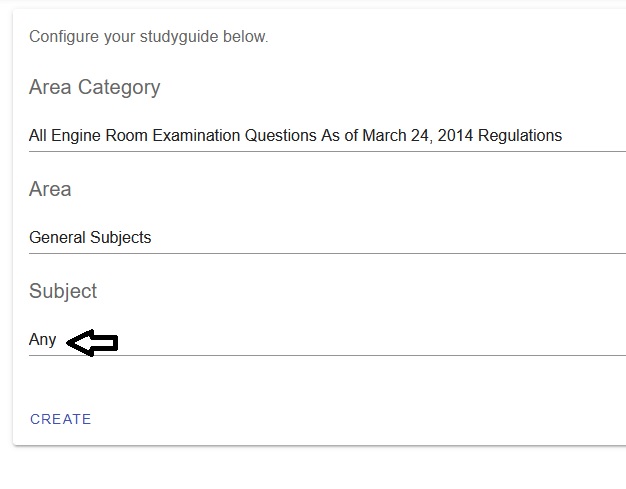Expand the Subject dropdown set to Any
The height and width of the screenshot is (489, 626).
click(327, 340)
